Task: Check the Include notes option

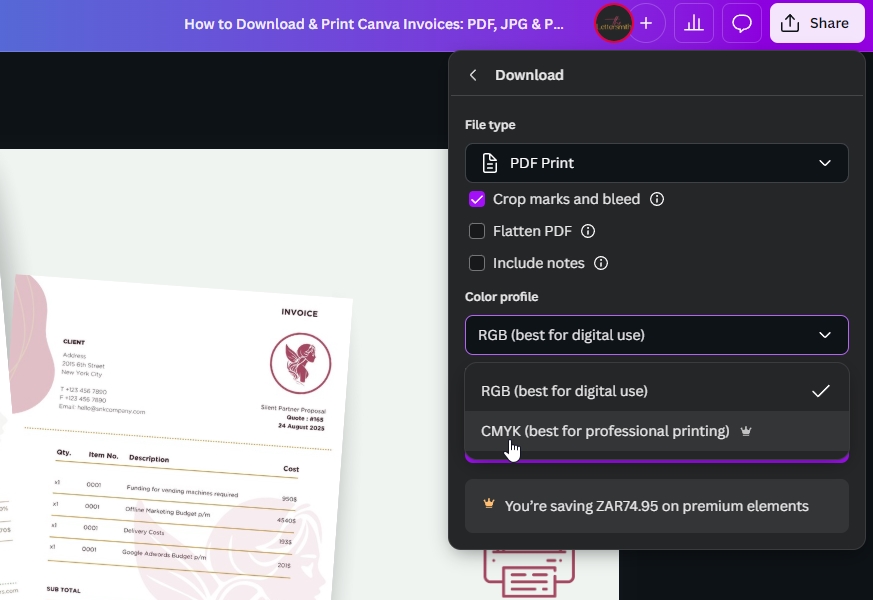Action: [x=477, y=263]
